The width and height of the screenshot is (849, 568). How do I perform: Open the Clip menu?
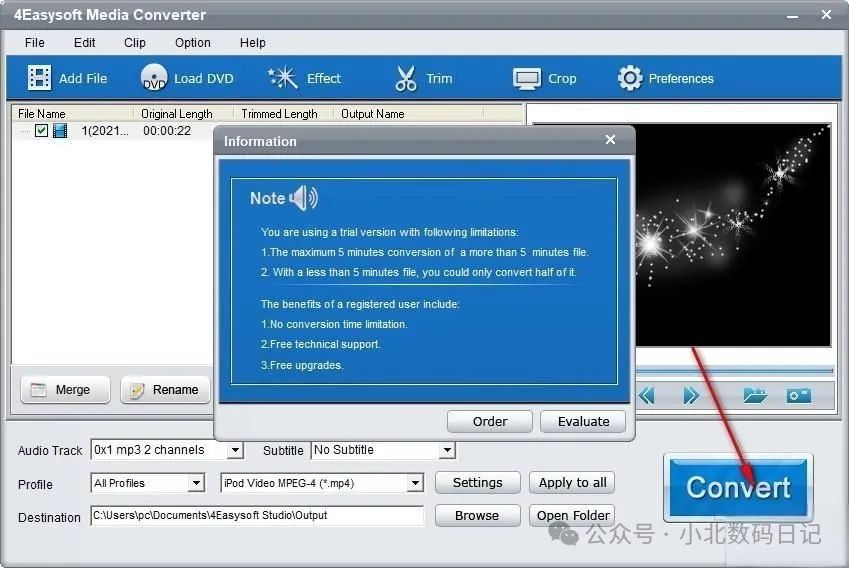click(x=135, y=43)
